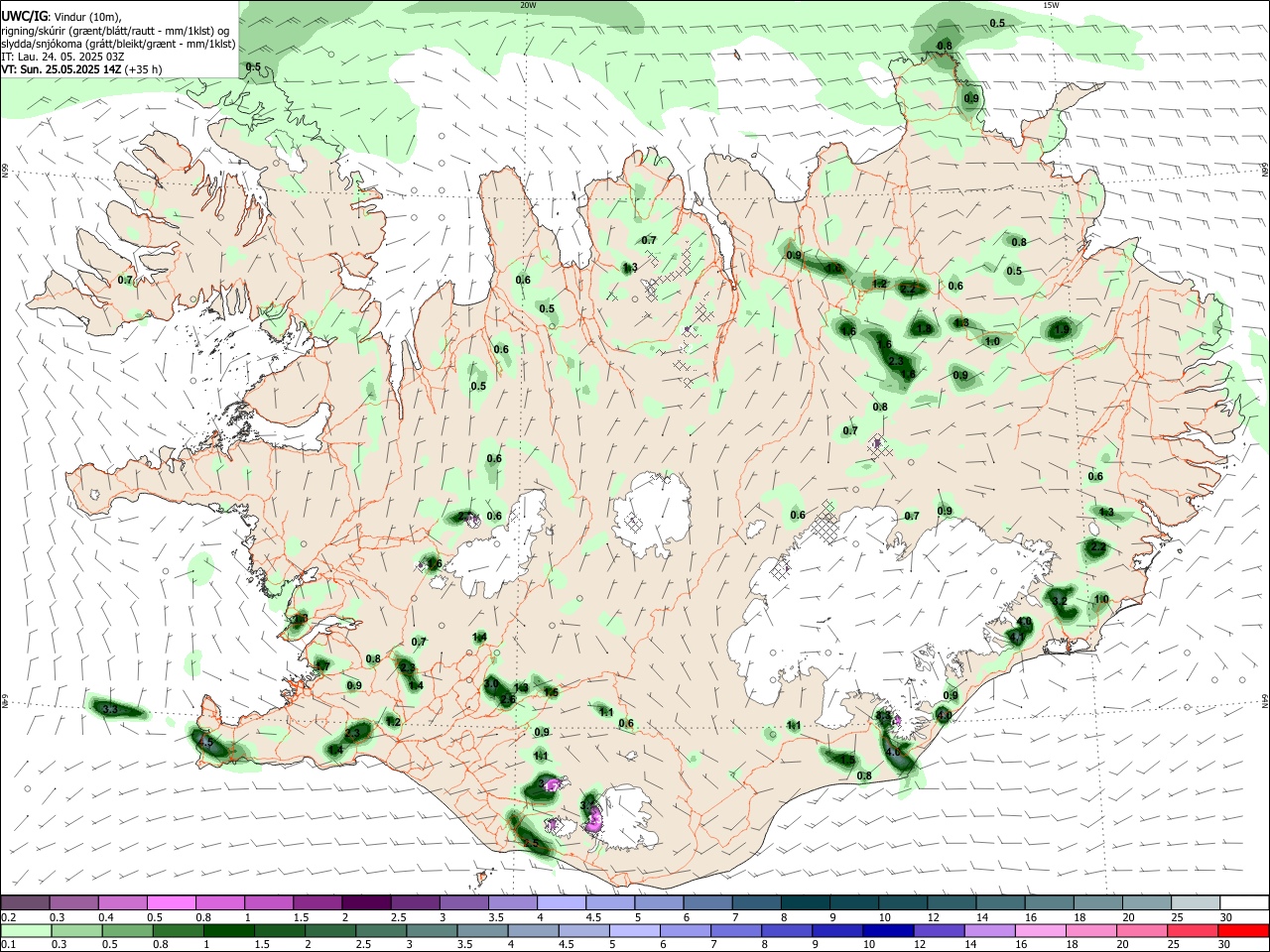Select the IT: Lau. 24. 05. 2025 03Z line

(x=63, y=57)
